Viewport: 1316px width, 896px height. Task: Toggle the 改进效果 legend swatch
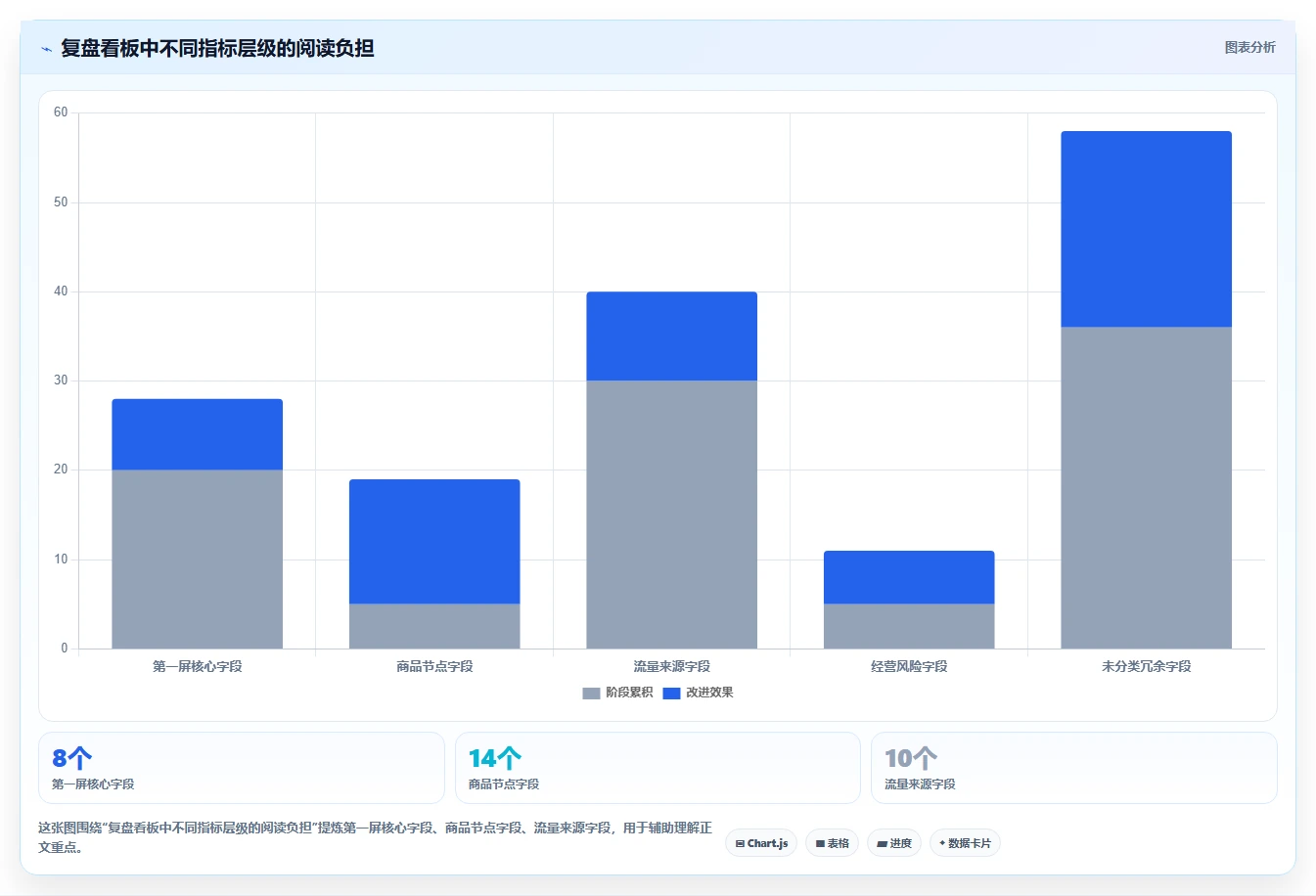tap(671, 693)
